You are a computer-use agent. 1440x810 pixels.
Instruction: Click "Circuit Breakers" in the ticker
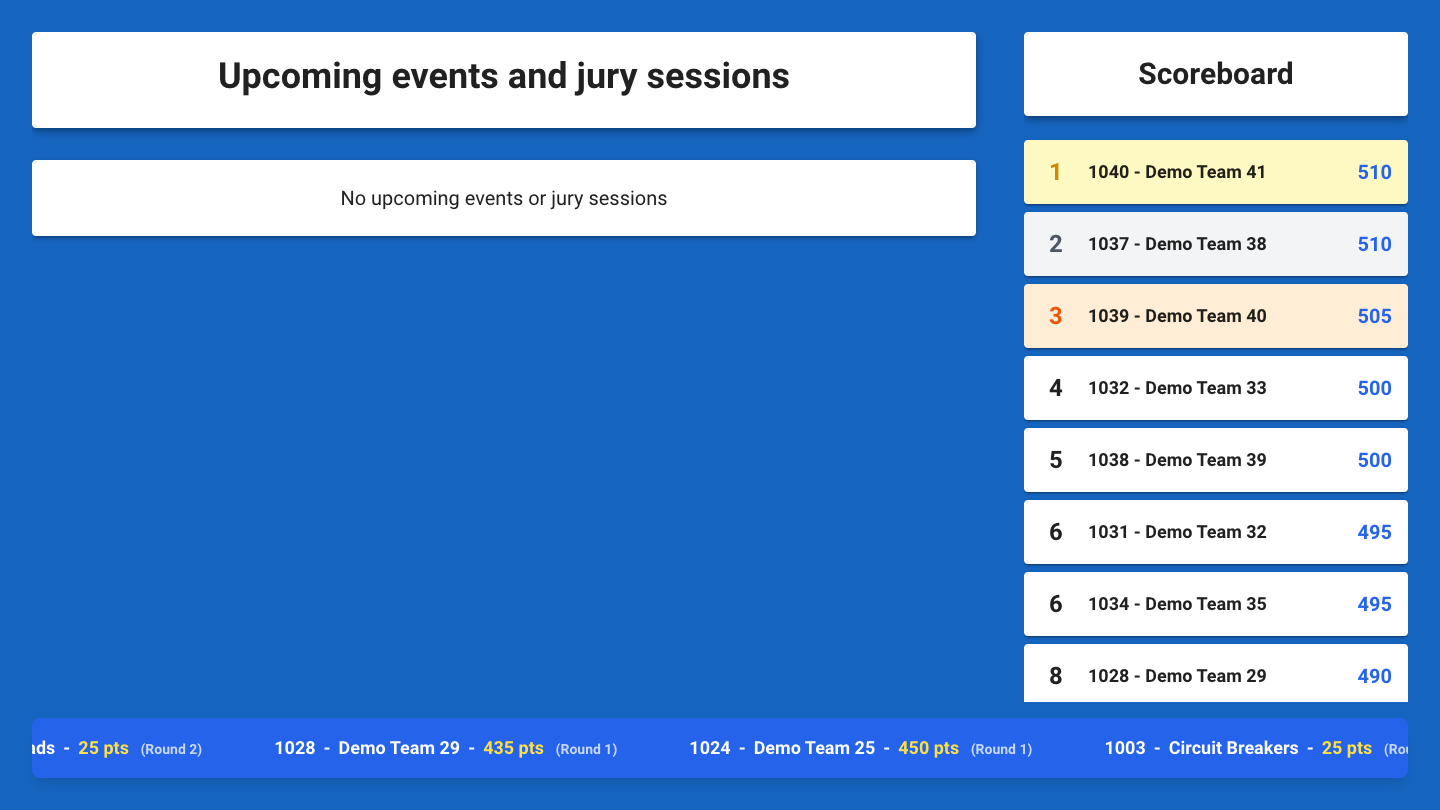coord(1233,748)
